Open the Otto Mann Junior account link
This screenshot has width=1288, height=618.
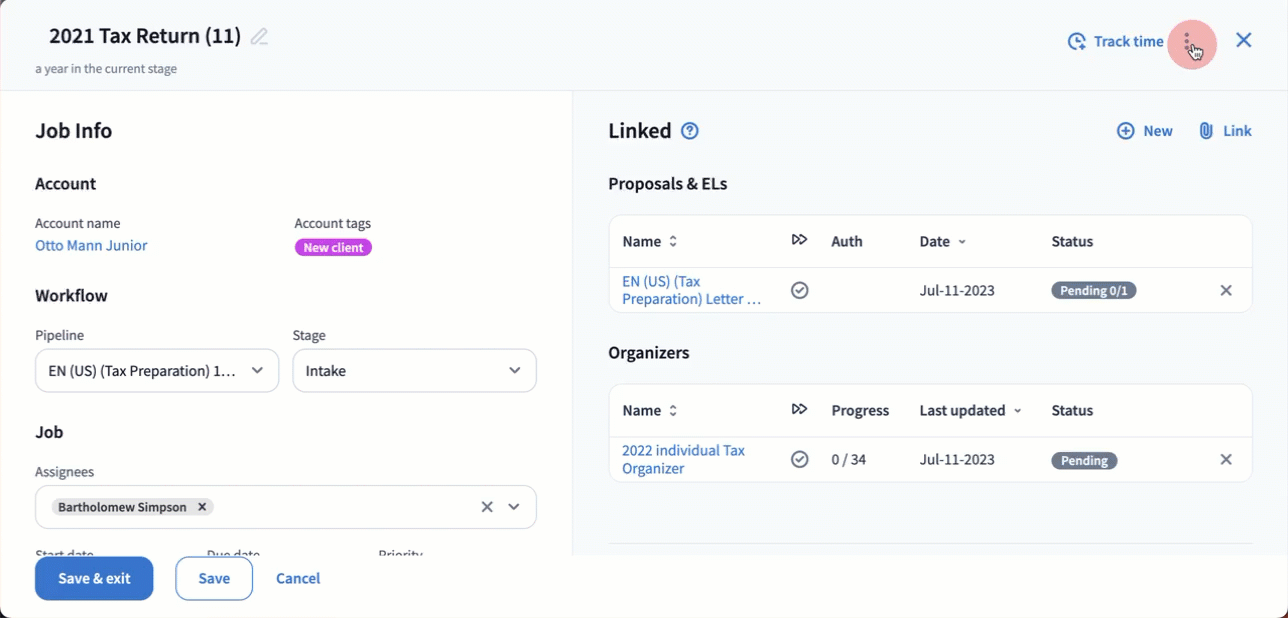pyautogui.click(x=91, y=246)
